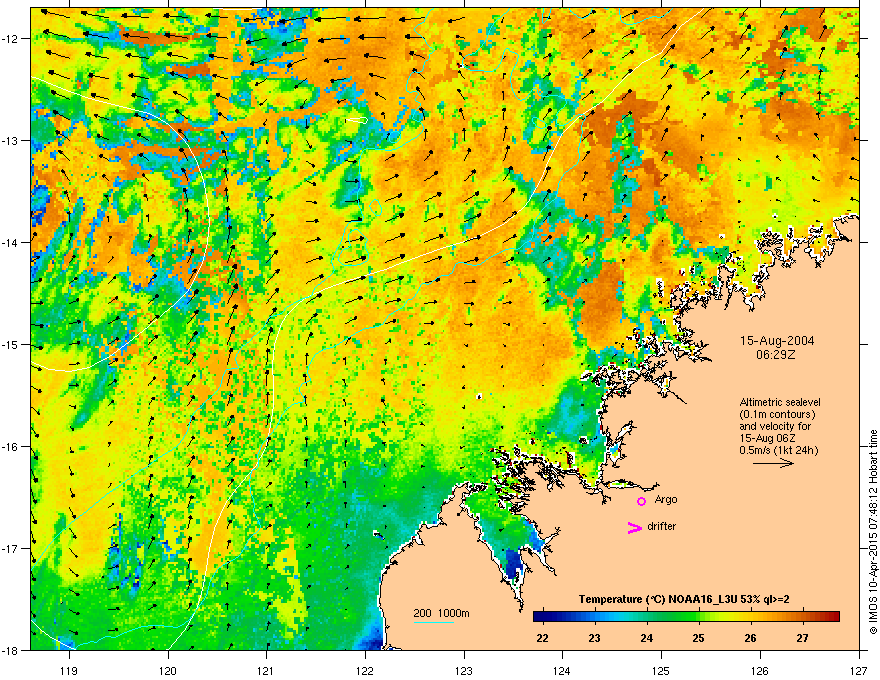880x680 pixels.
Task: Click latitude axis label -16
Action: pos(10,447)
